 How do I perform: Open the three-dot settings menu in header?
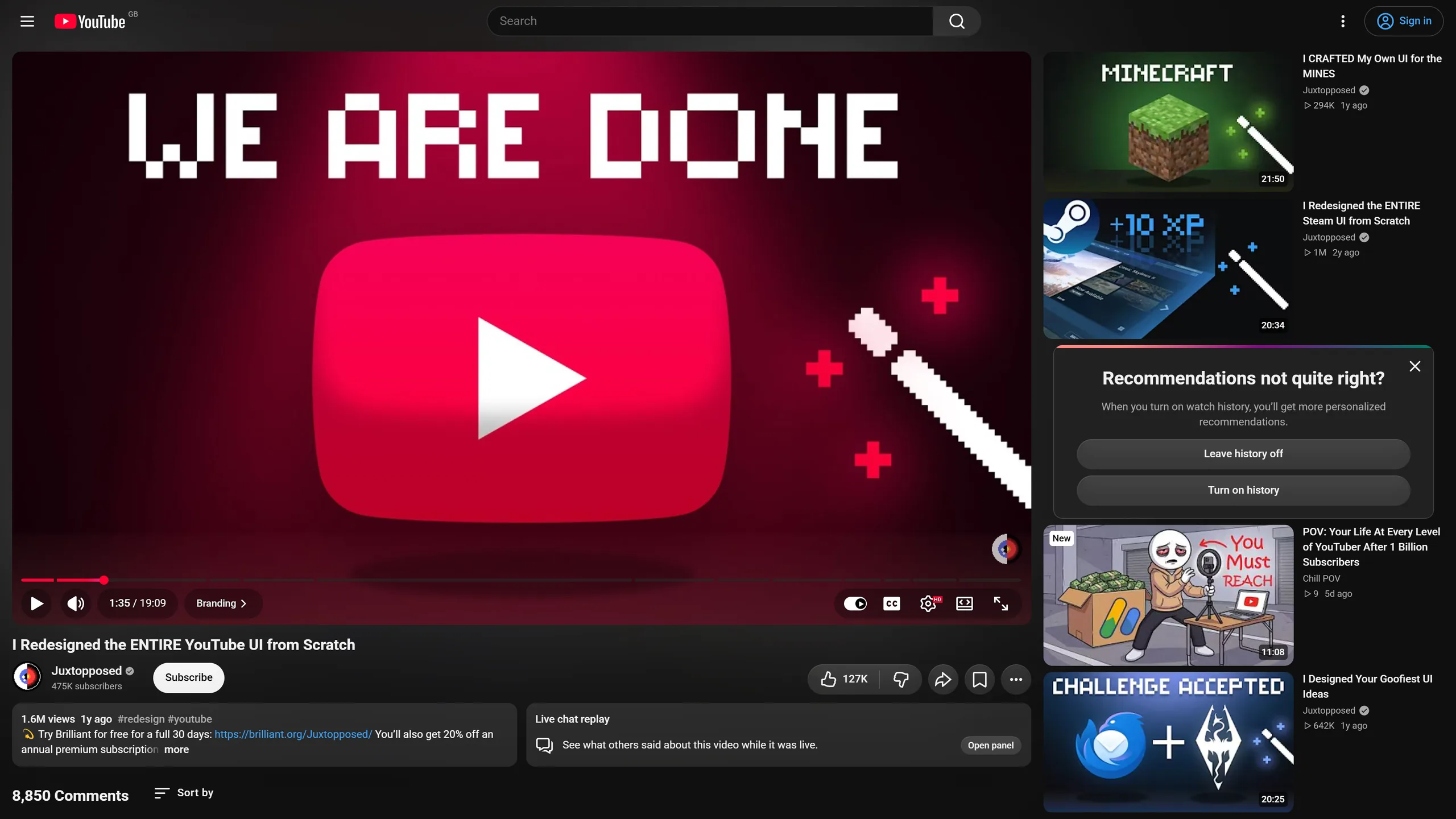point(1343,21)
